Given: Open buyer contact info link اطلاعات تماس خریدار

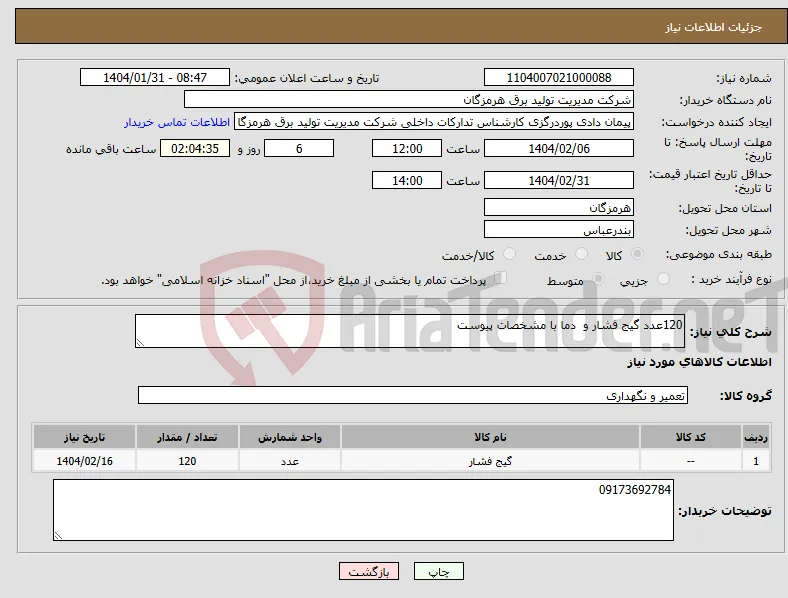Looking at the screenshot, I should pos(177,122).
